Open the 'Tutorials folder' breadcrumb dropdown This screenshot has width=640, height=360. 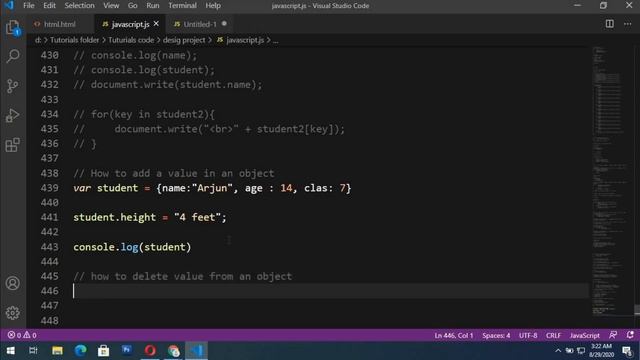[x=75, y=40]
